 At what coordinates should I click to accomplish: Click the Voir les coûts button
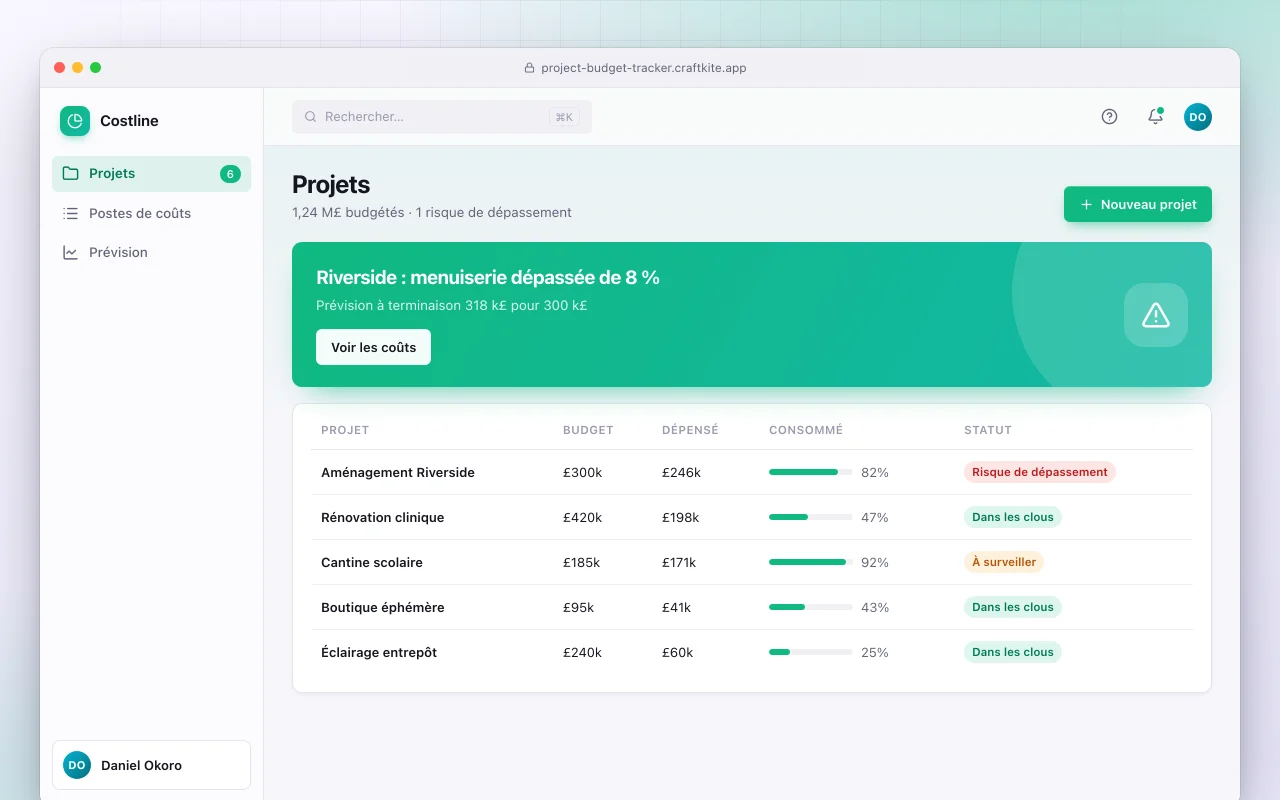coord(373,347)
